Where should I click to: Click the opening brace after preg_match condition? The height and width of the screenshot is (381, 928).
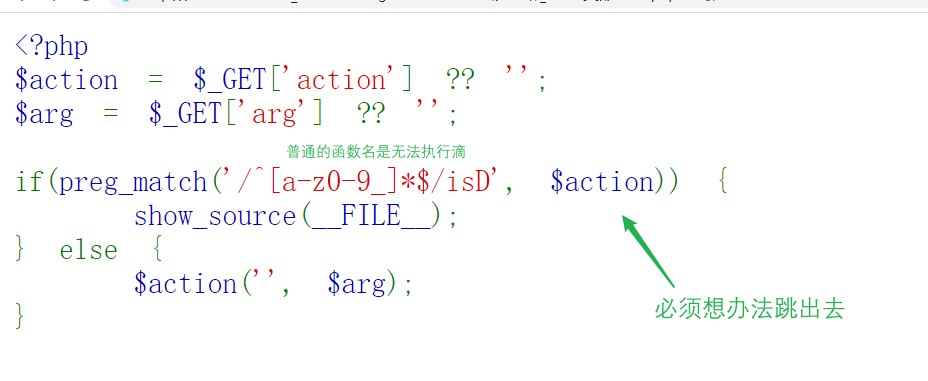[x=722, y=182]
